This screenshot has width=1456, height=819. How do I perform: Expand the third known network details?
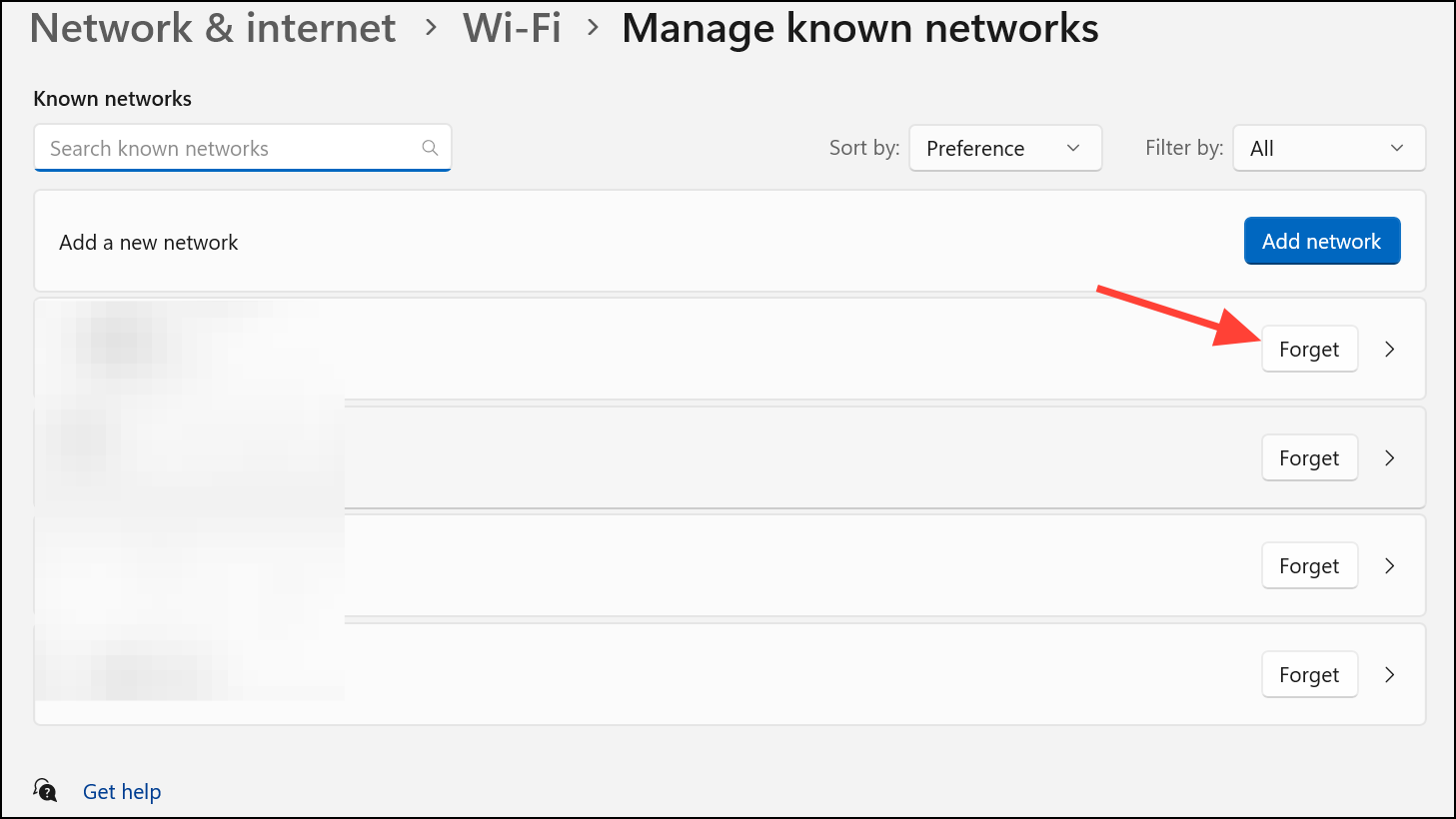pyautogui.click(x=1389, y=566)
